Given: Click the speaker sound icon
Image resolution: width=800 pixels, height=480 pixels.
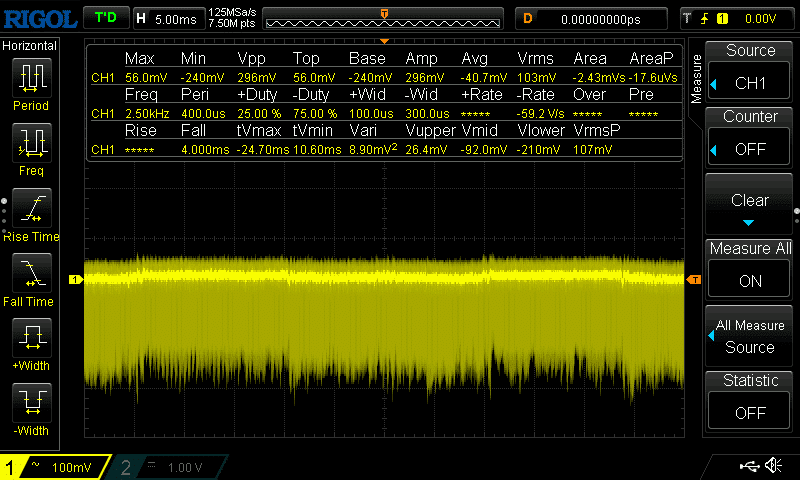Looking at the screenshot, I should click(772, 466).
